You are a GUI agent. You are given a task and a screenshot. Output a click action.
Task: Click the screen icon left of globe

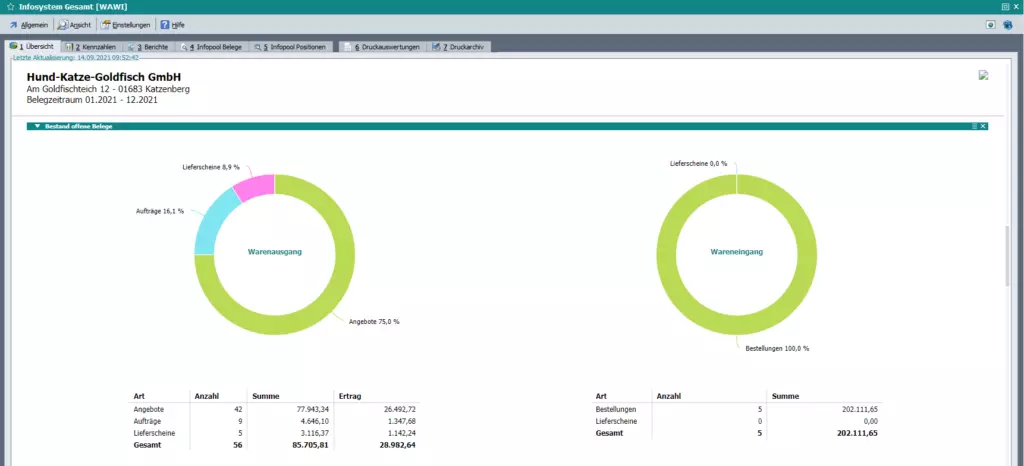coord(989,24)
